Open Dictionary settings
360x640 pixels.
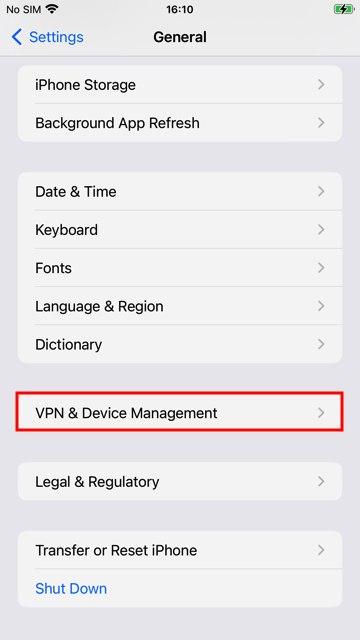[x=180, y=344]
